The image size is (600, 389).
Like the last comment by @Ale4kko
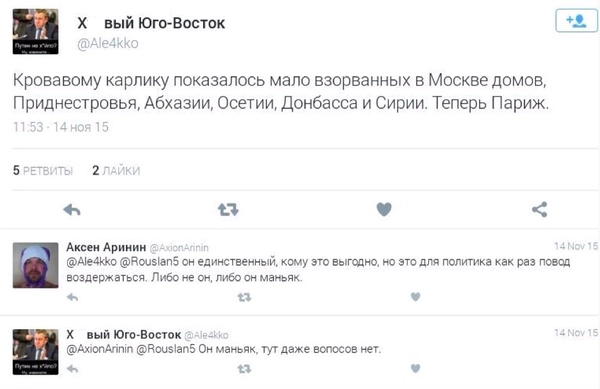click(x=416, y=368)
